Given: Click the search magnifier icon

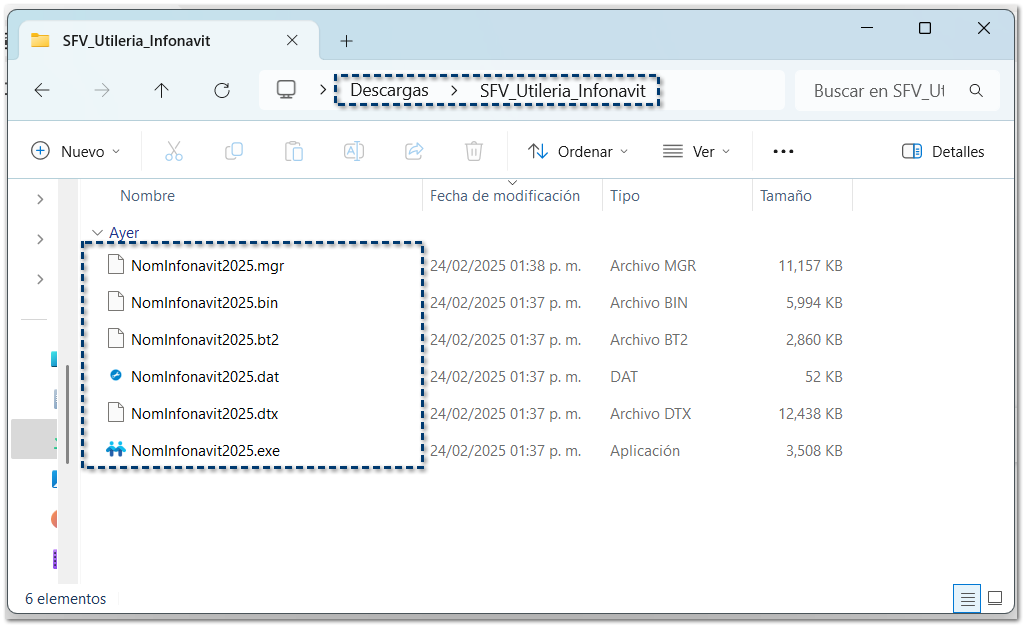Looking at the screenshot, I should (976, 91).
